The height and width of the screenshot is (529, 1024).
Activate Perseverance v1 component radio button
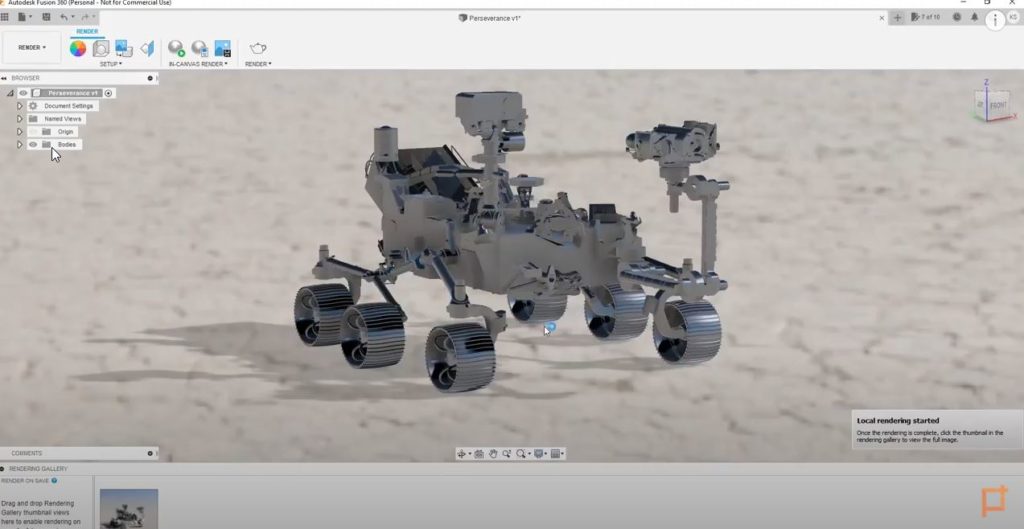108,93
